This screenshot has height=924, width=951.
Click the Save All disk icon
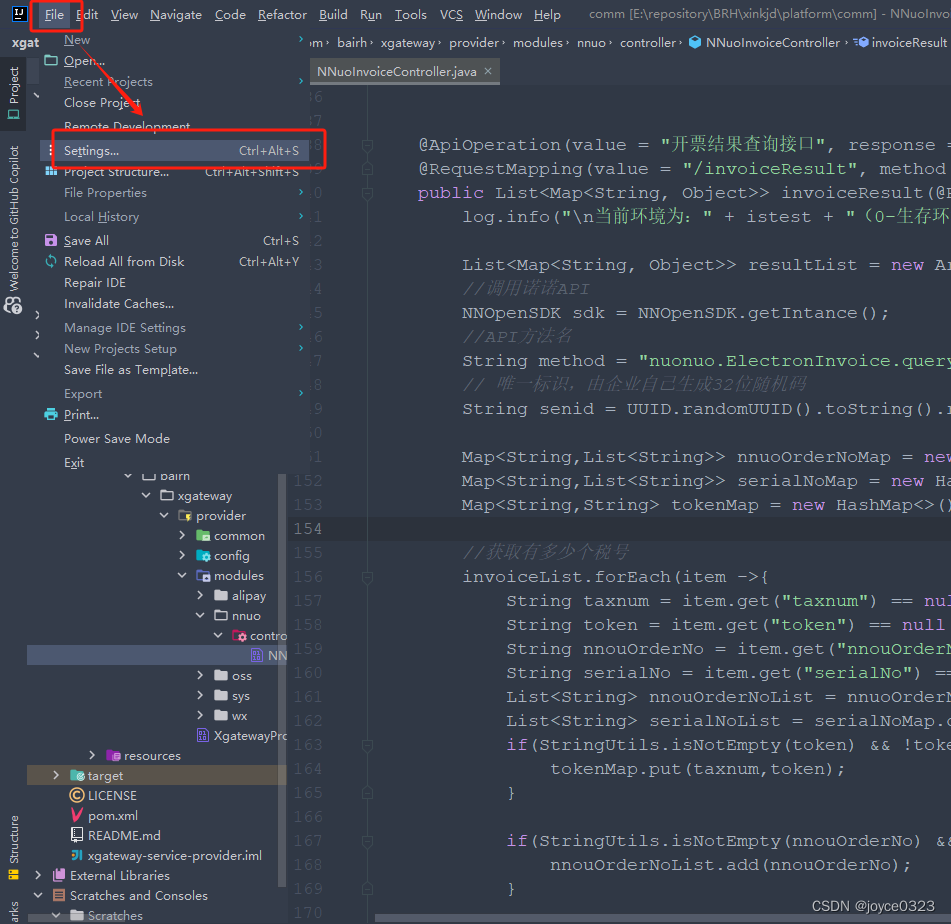coord(51,240)
